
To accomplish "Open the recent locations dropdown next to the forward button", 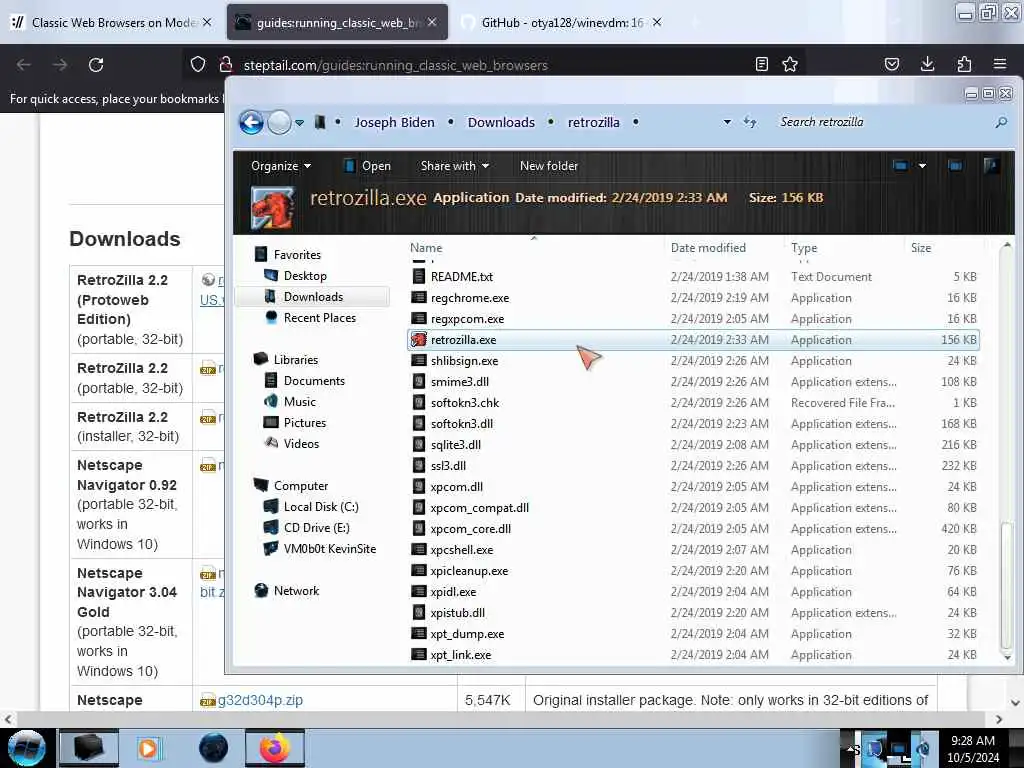I will (x=299, y=123).
